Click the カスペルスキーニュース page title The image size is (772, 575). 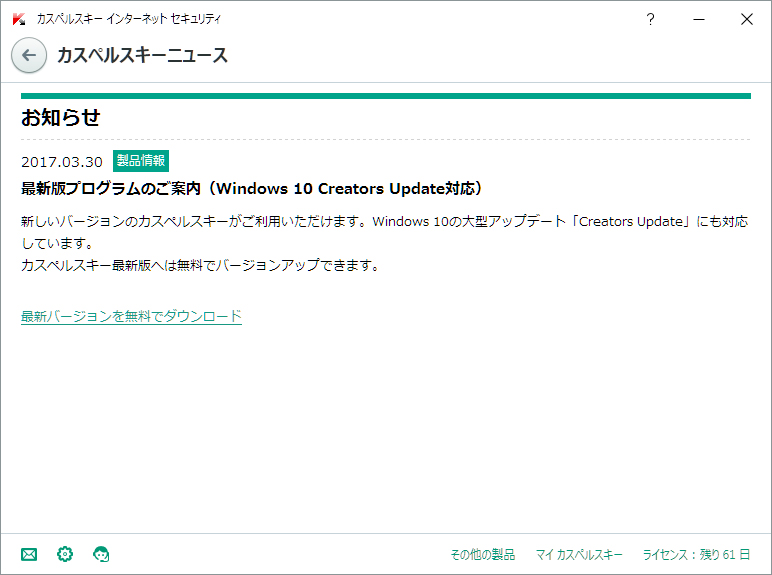[x=142, y=55]
